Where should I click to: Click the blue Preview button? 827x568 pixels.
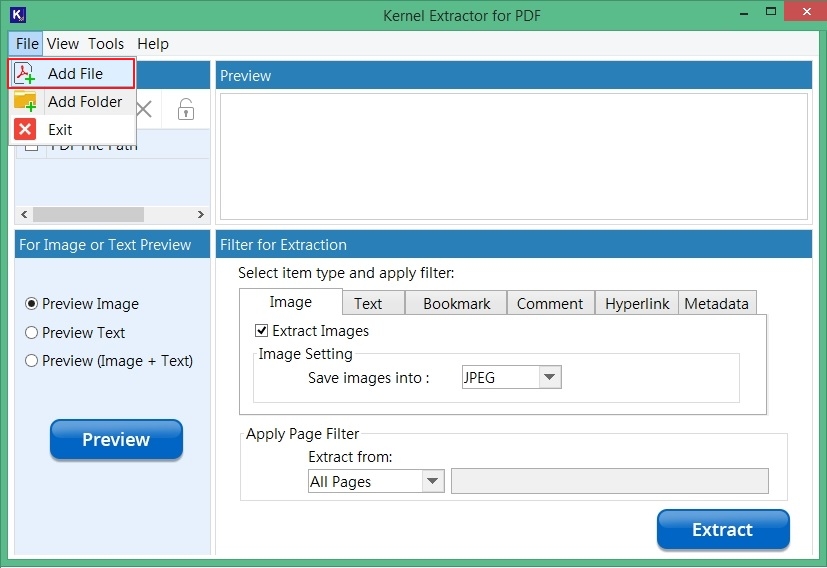coord(116,439)
